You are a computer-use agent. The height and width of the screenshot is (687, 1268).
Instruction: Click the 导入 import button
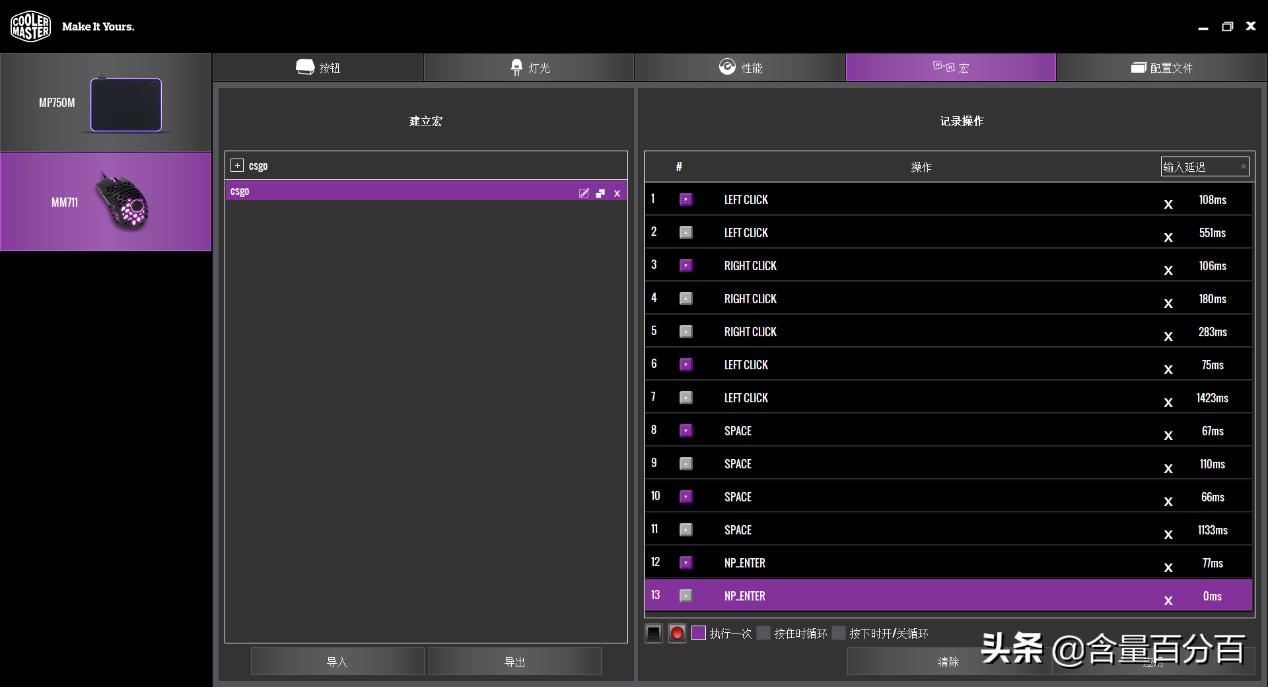tap(337, 661)
